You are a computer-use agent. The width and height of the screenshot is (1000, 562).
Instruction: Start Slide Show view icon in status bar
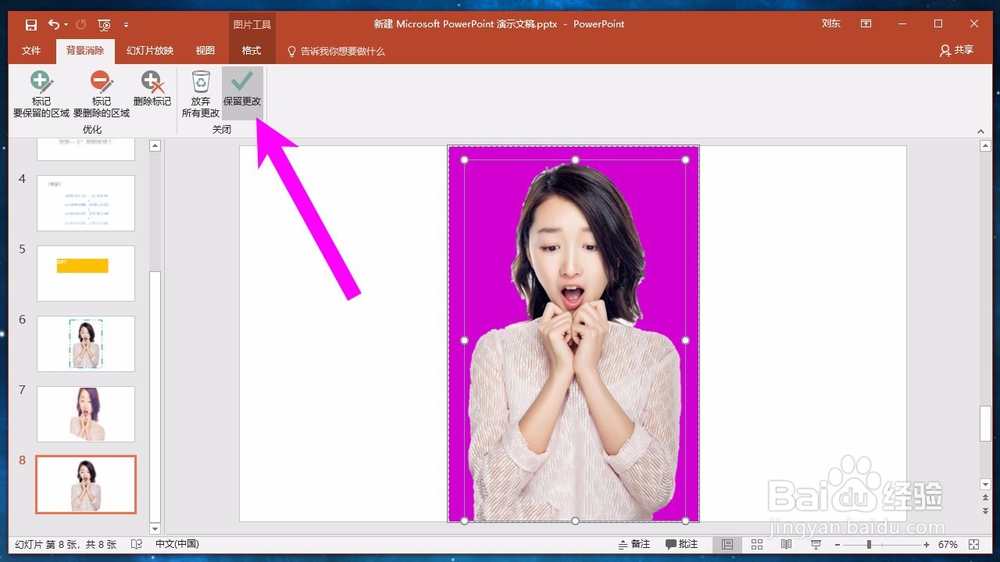[816, 544]
